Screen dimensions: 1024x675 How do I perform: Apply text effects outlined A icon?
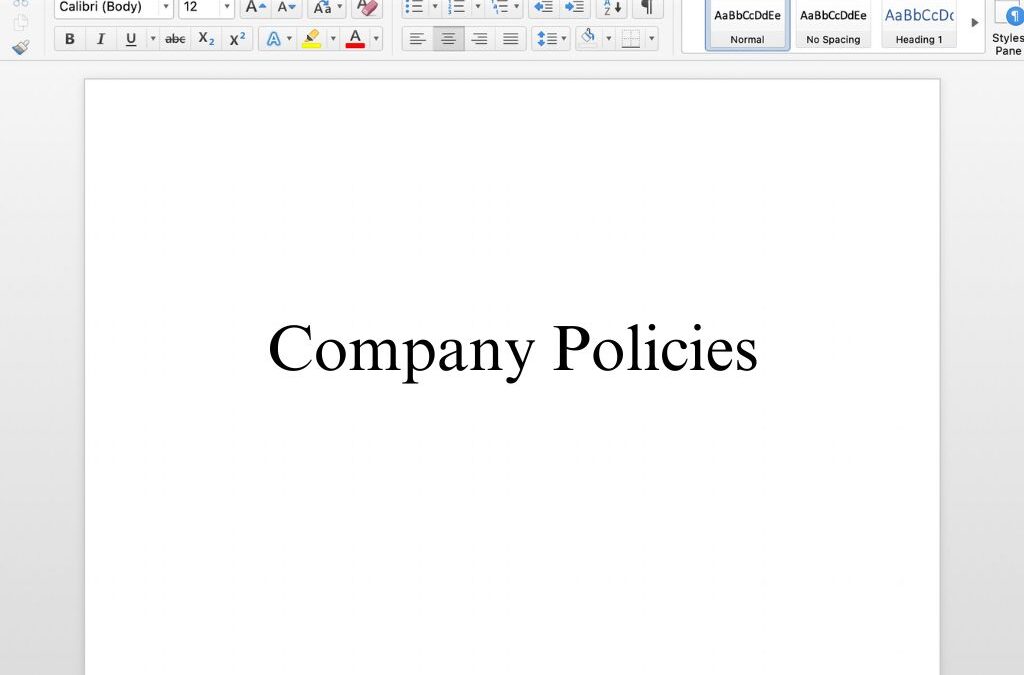coord(274,39)
